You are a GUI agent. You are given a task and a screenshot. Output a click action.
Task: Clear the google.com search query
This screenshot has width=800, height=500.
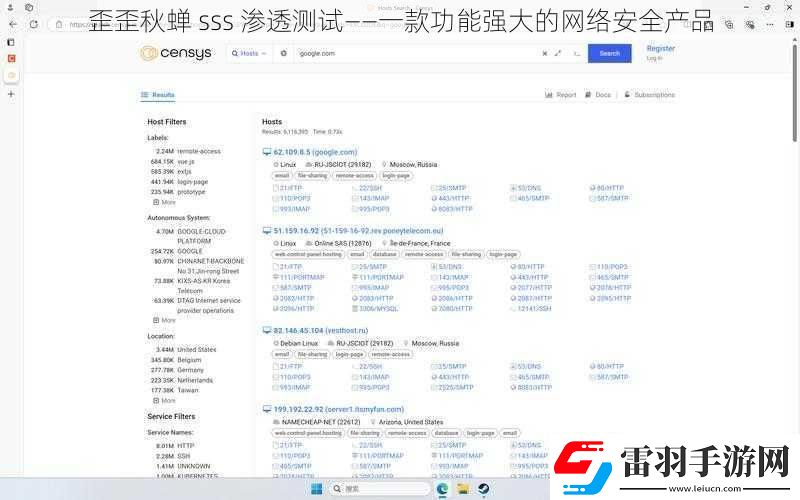point(544,53)
